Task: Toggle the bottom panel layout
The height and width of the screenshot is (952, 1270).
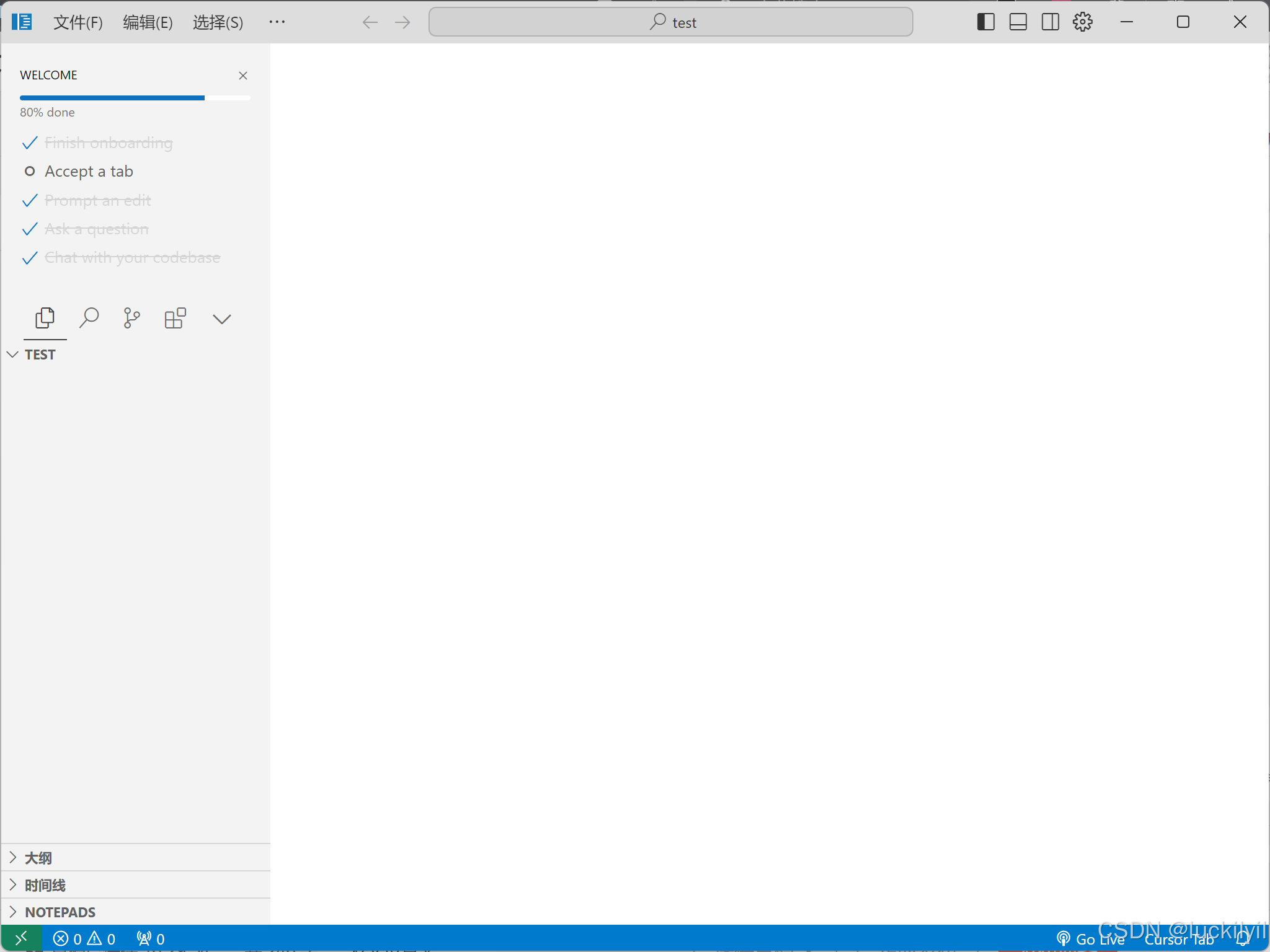Action: pyautogui.click(x=1018, y=22)
